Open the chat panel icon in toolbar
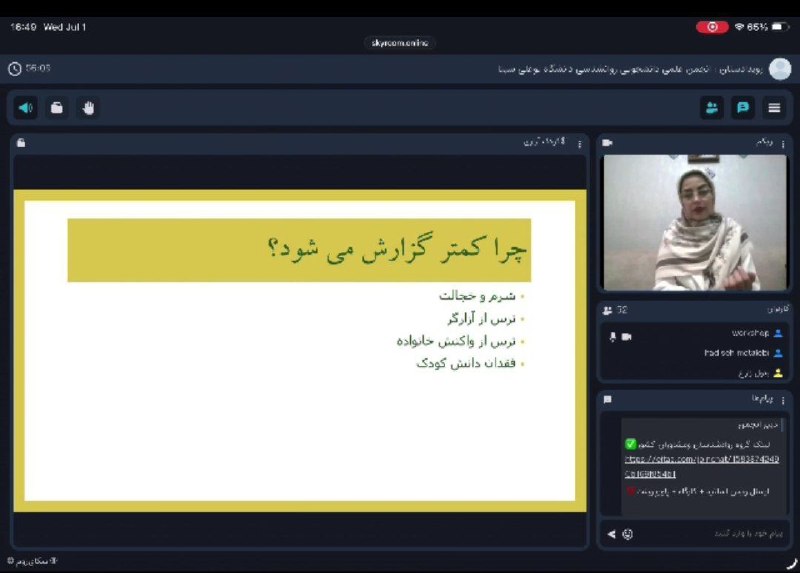Screen dimensions: 800x573 click(x=743, y=108)
